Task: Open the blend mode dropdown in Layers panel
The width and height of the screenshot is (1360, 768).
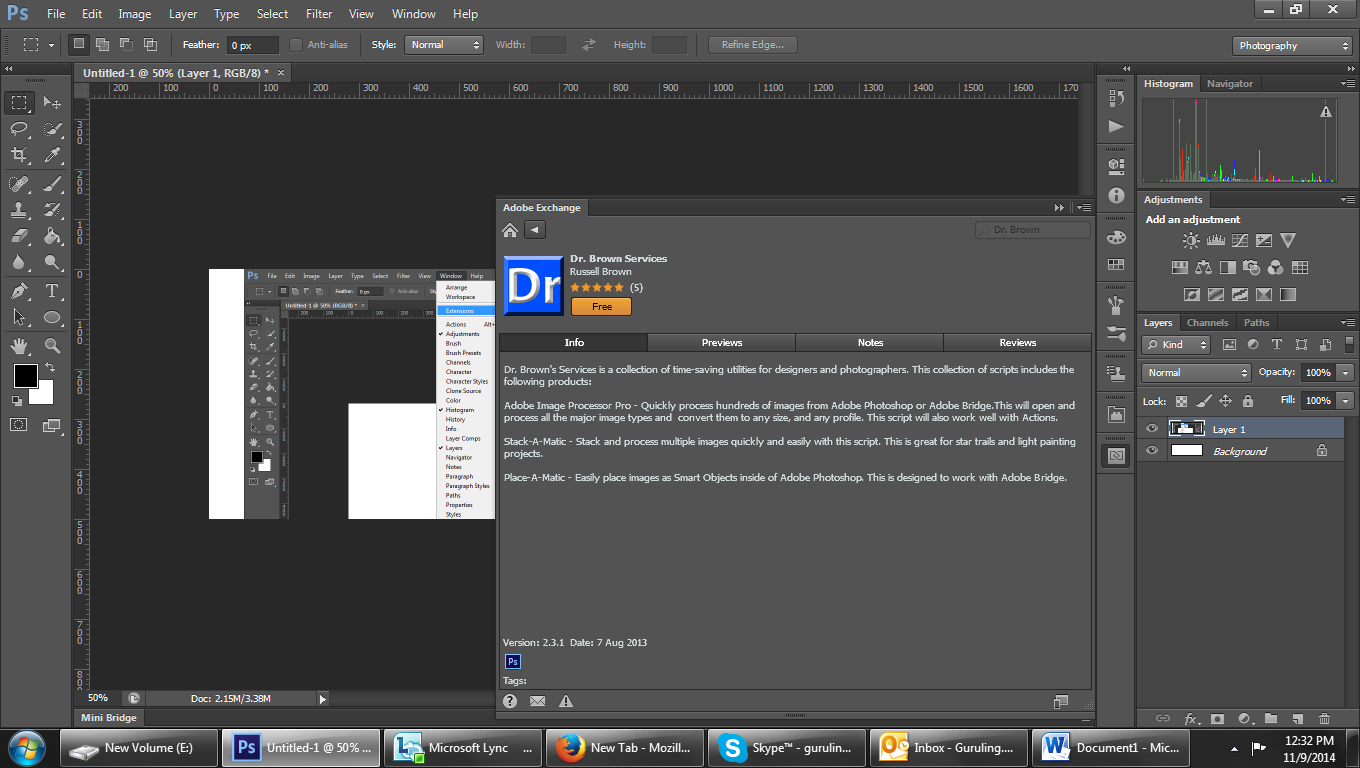Action: click(1195, 372)
